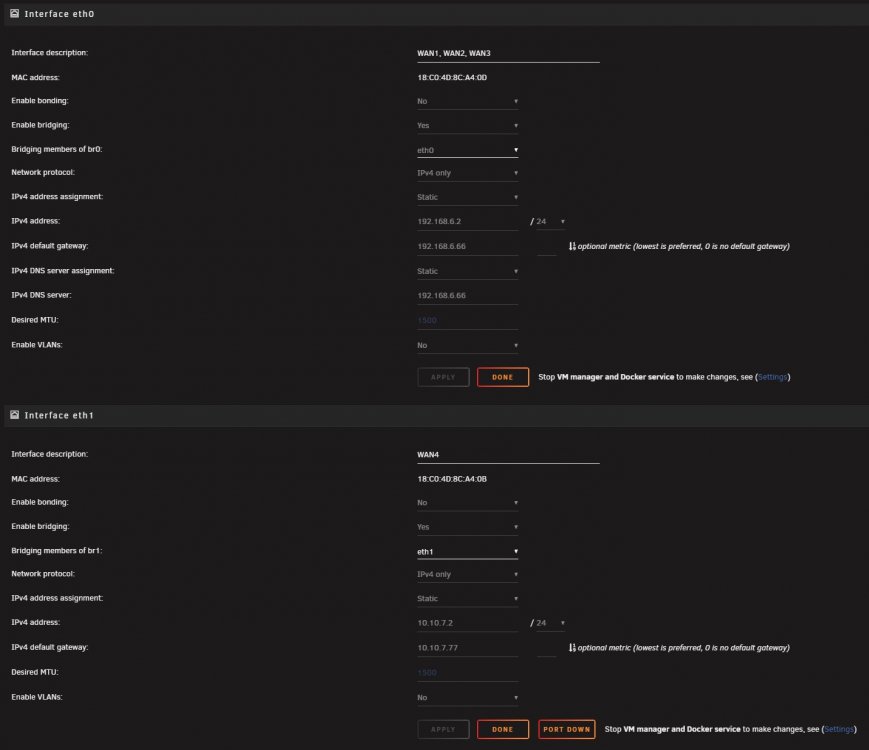
Task: Select MAC address 18:C0:4D:8C:A4:0B text
Action: (x=452, y=479)
